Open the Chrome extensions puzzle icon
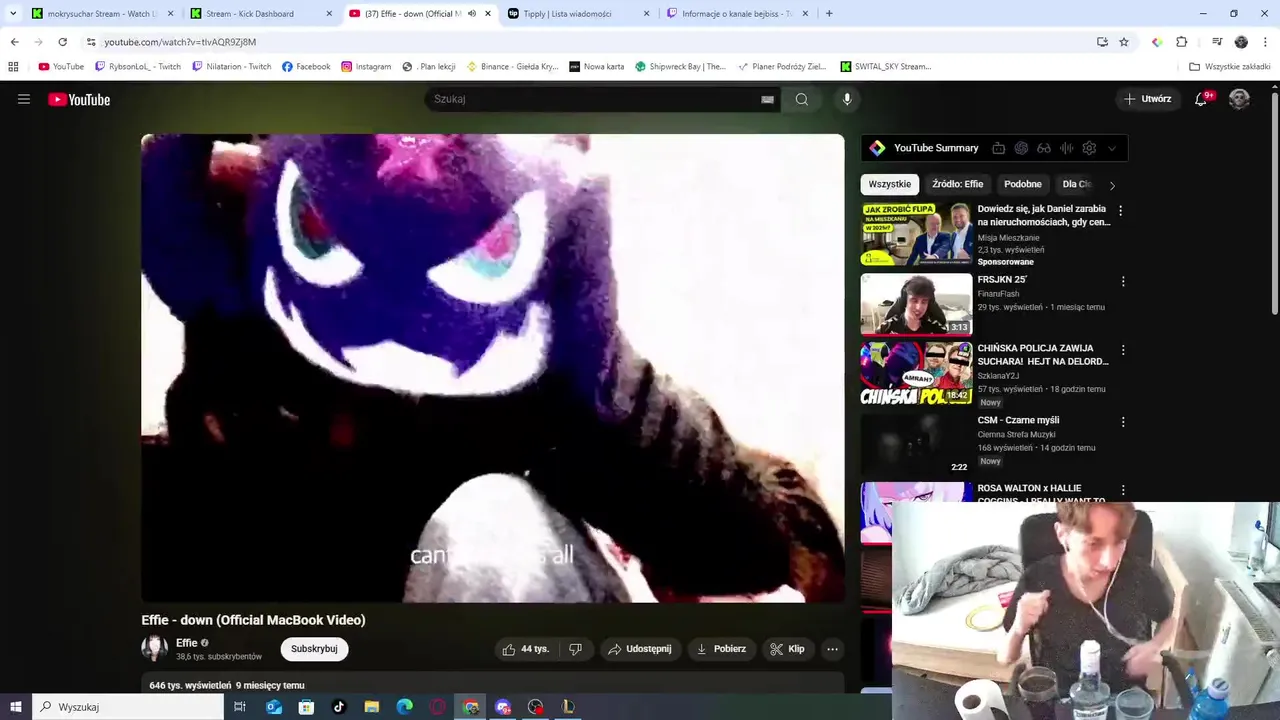 (x=1181, y=42)
